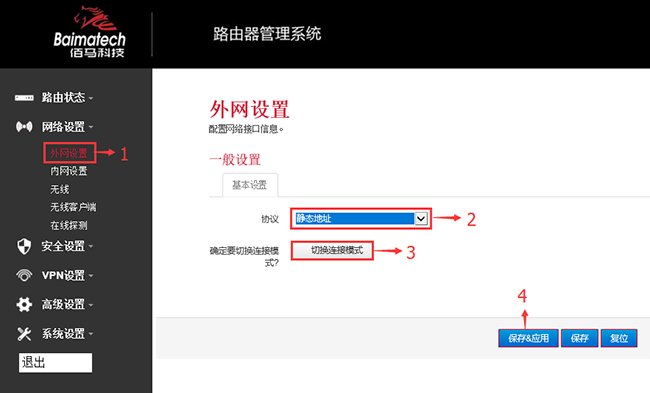Expand the 路由状态 menu

(x=67, y=98)
